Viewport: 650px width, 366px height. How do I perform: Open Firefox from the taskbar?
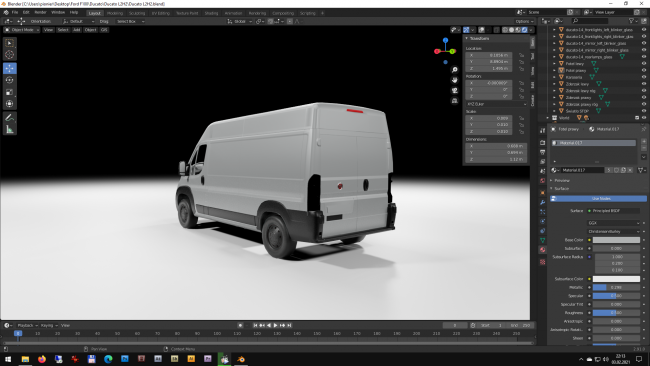click(42, 359)
